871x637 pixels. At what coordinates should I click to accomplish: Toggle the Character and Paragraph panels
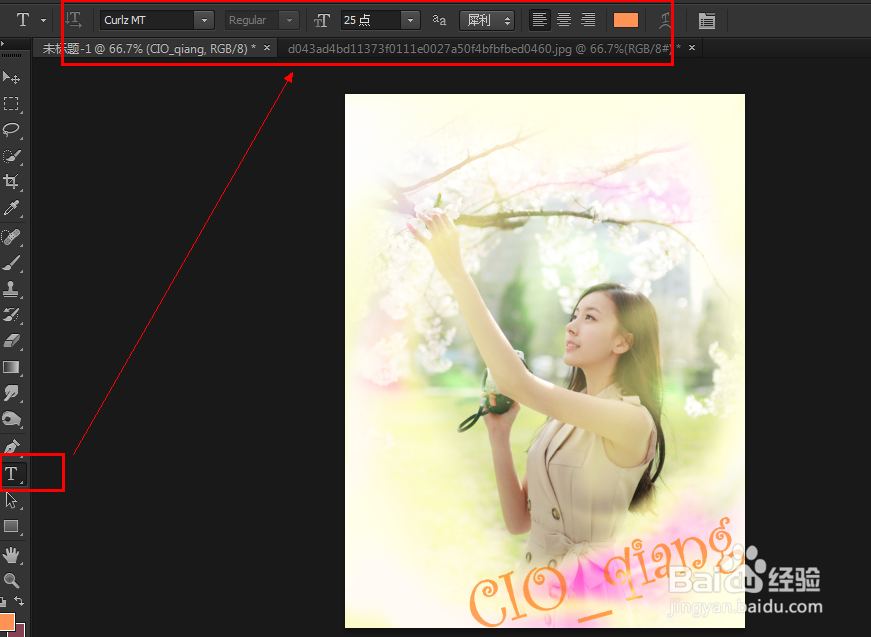tap(707, 21)
